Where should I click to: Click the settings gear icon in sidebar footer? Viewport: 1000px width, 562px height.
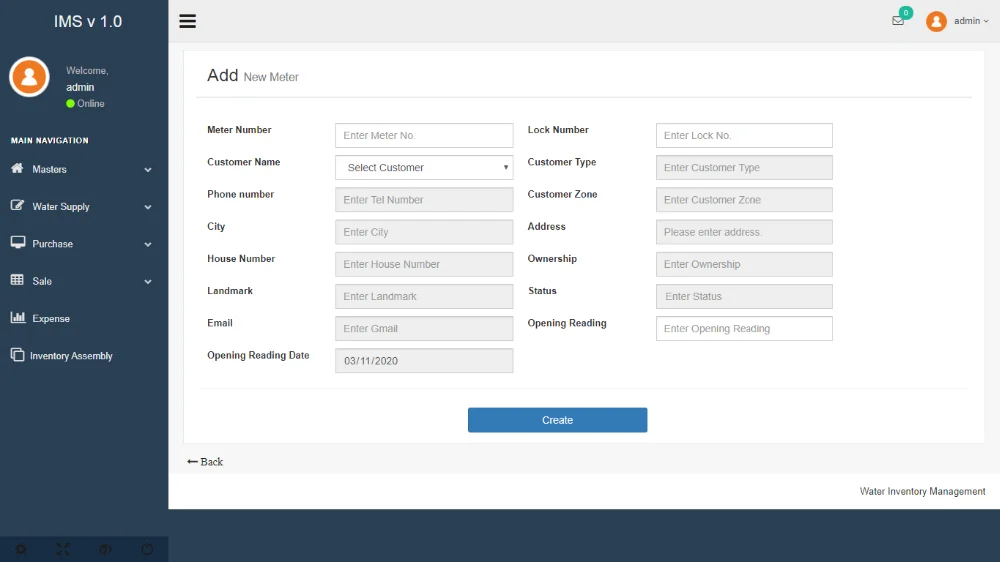click(x=21, y=549)
